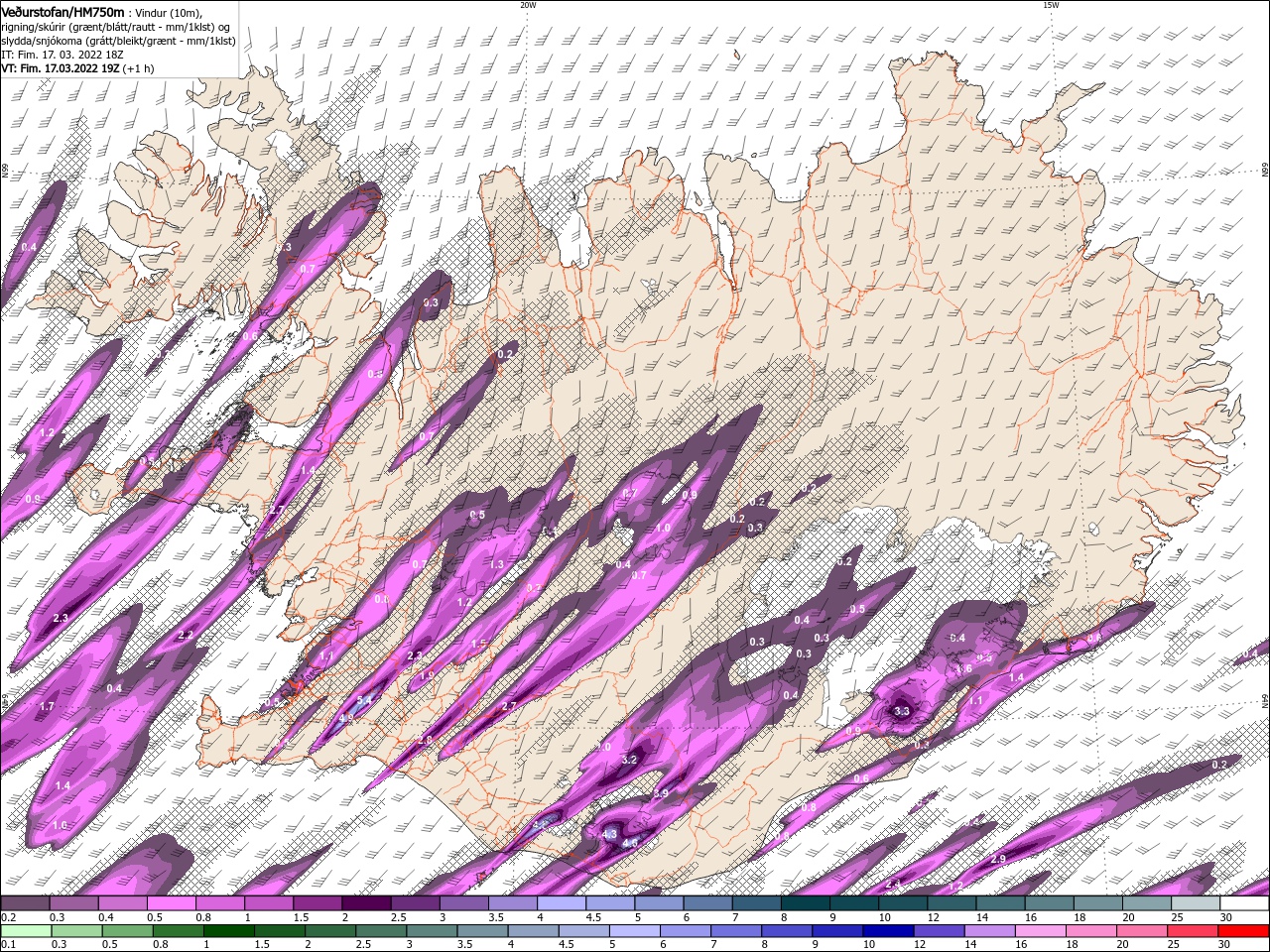Select the palest green 0.1 swatch on rain scale
This screenshot has height=952, width=1270.
pyautogui.click(x=26, y=931)
